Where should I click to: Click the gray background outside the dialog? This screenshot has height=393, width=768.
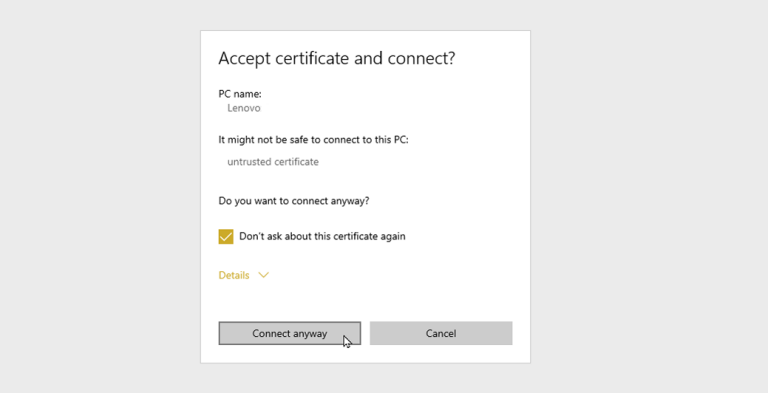click(98, 196)
